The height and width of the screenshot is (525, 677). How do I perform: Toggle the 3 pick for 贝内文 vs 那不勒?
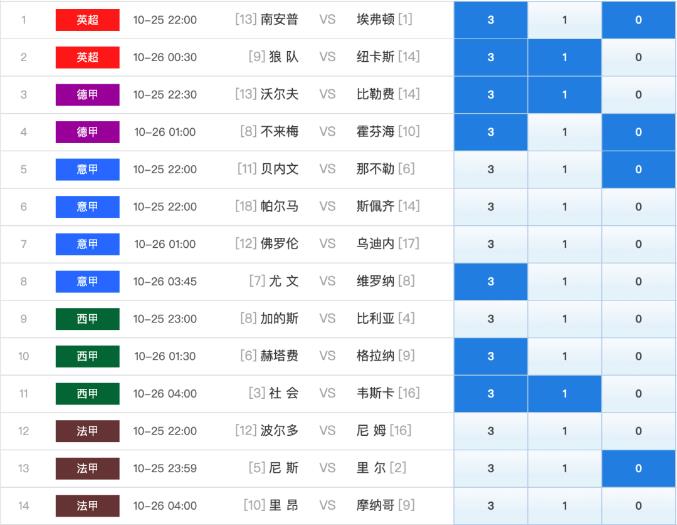490,169
